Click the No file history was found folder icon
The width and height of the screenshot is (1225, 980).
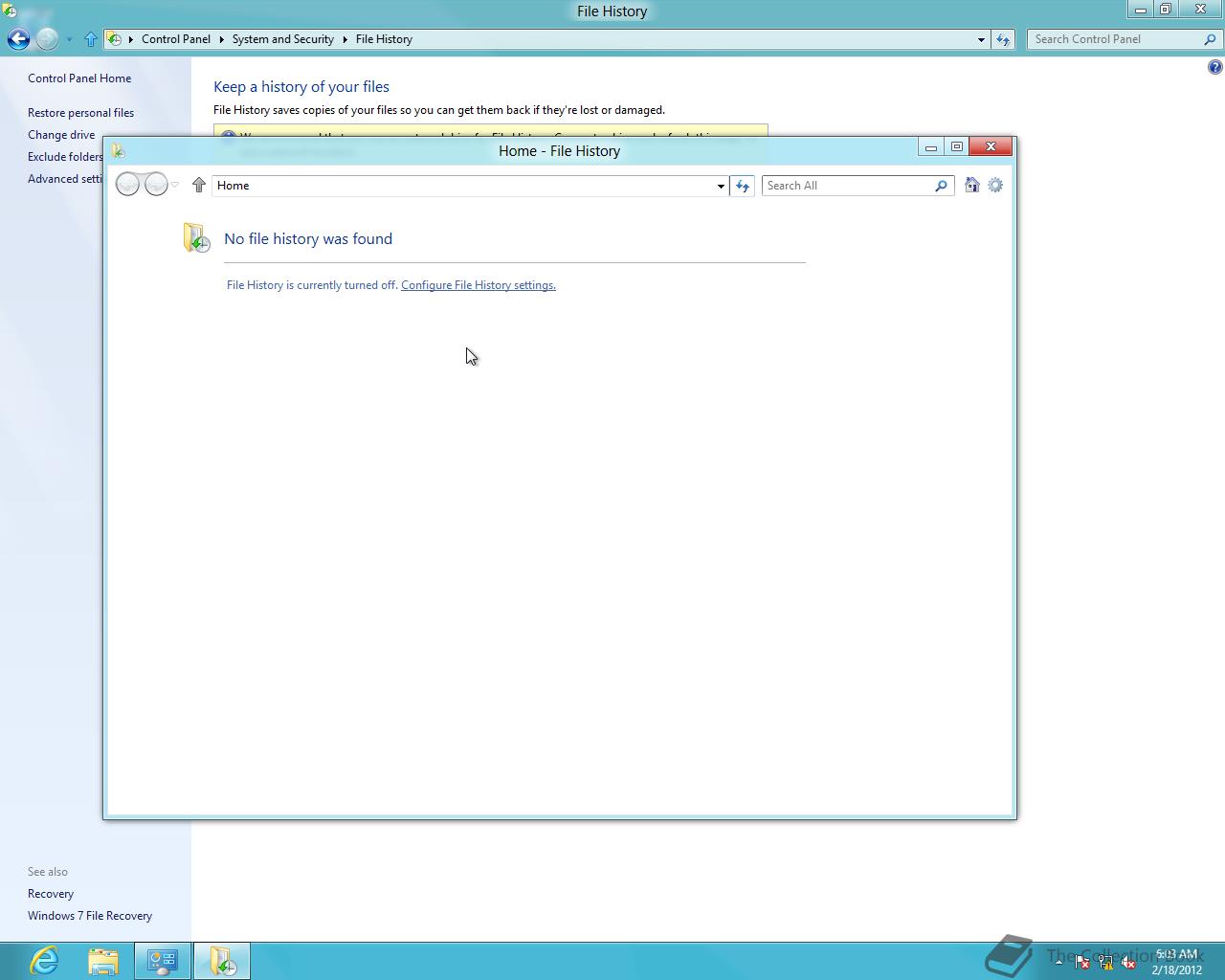tap(196, 237)
